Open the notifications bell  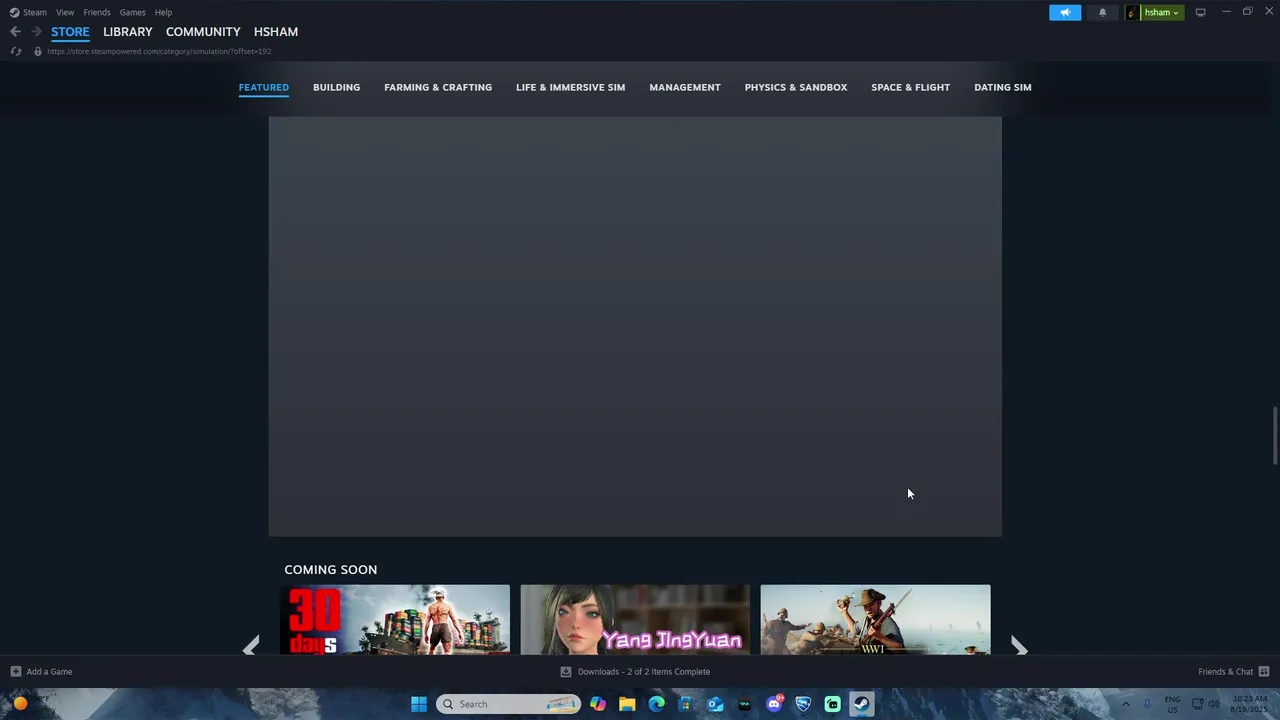pos(1103,12)
